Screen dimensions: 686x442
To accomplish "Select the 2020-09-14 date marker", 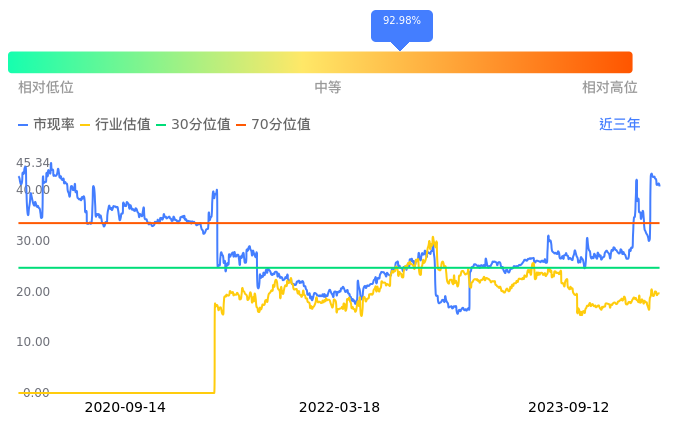I will coord(125,408).
